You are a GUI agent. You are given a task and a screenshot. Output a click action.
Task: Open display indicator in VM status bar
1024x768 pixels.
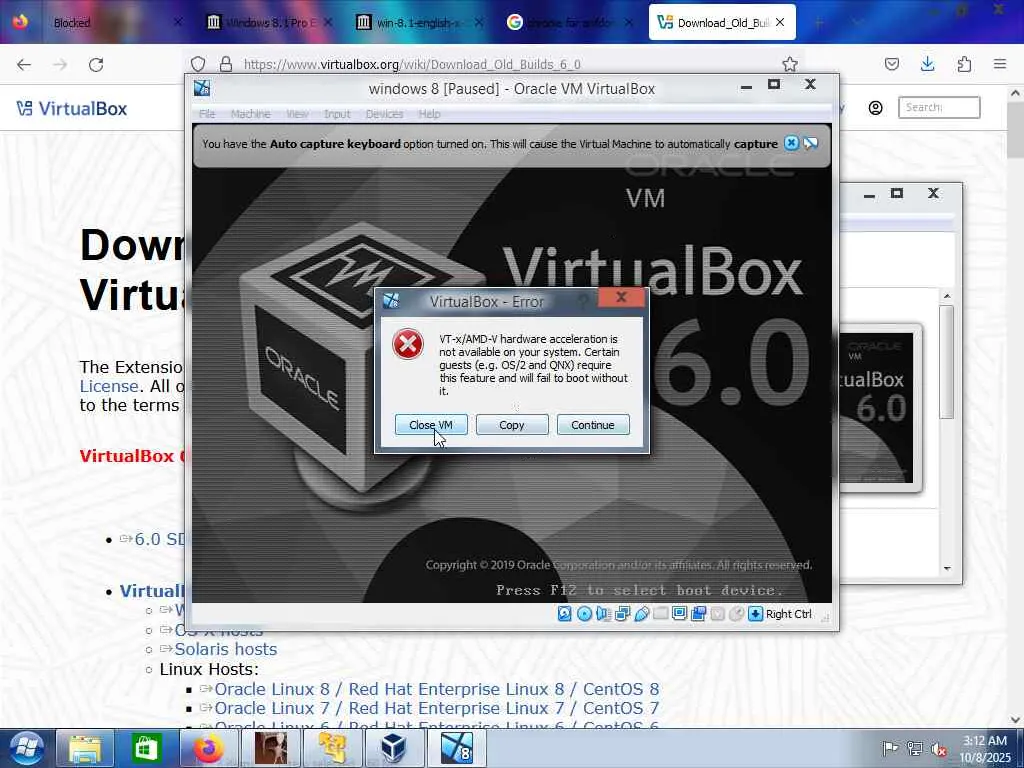coord(679,614)
